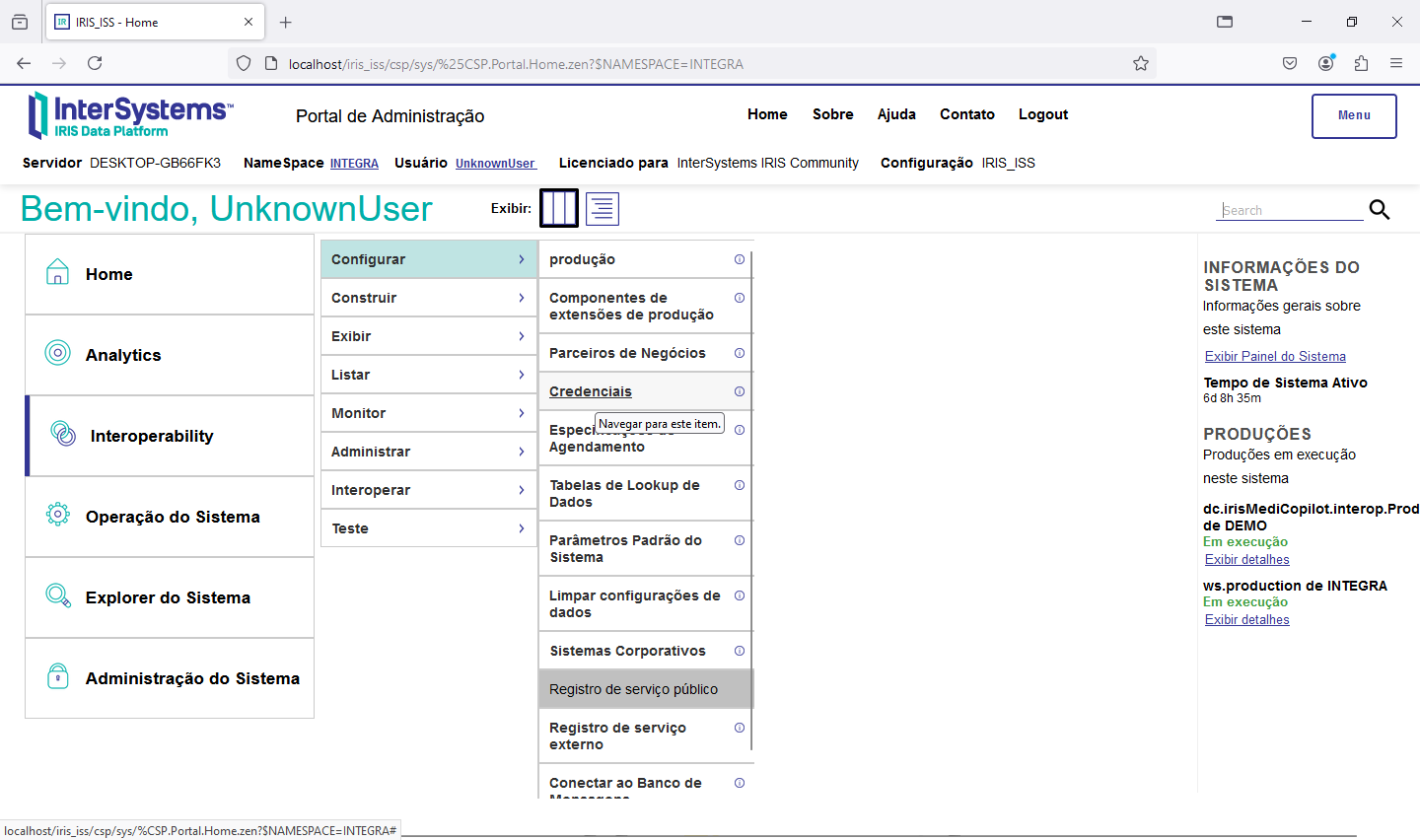Screen dimensions: 1420x840
Task: Click info icon beside Sistemas Corporativos
Action: [x=740, y=651]
